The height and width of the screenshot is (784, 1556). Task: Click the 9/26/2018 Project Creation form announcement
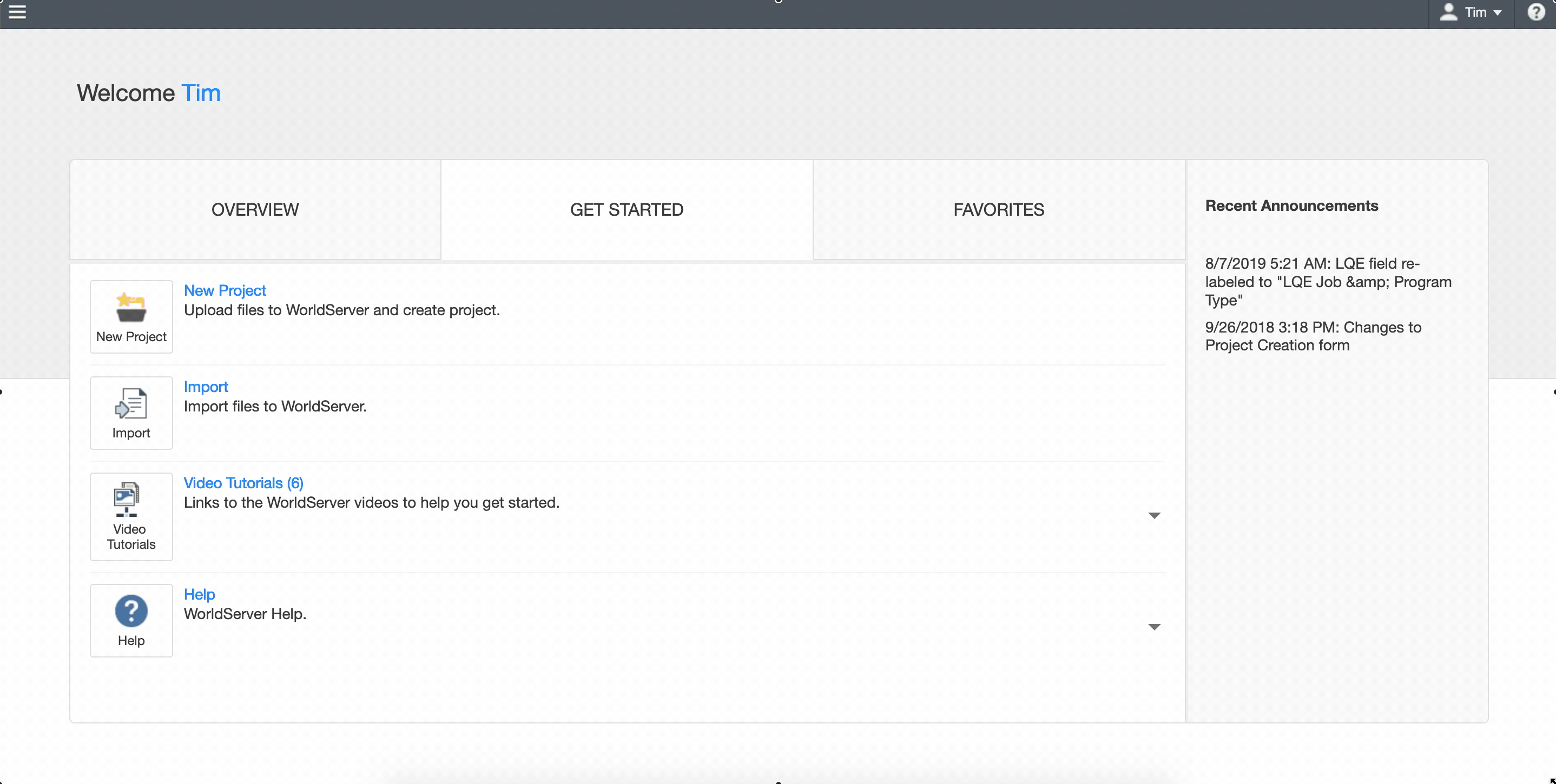point(1313,336)
